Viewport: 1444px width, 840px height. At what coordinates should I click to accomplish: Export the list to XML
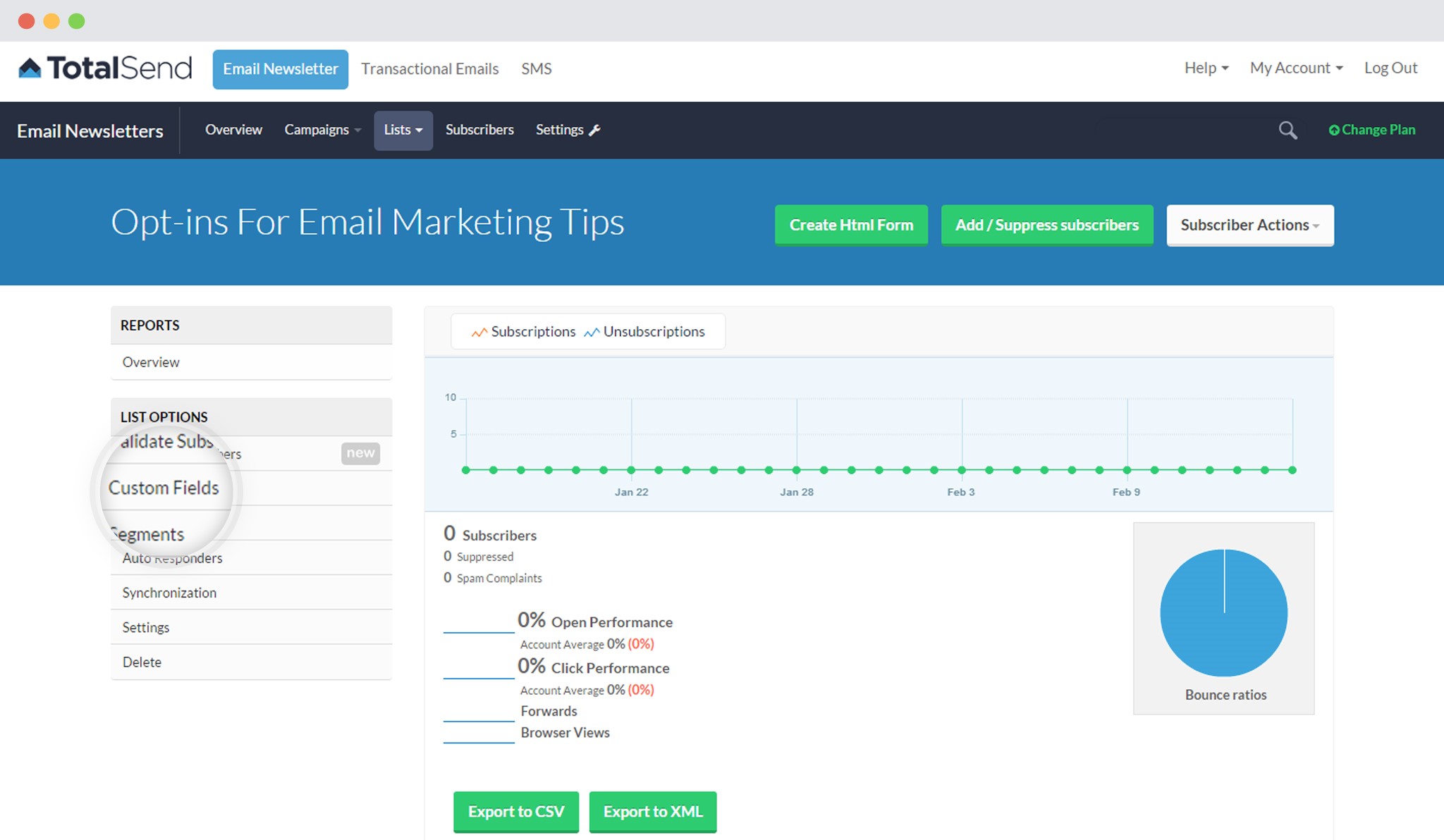point(653,811)
